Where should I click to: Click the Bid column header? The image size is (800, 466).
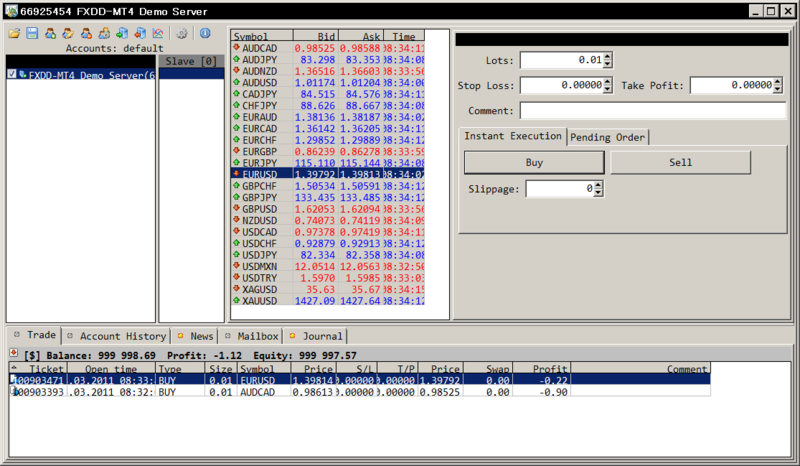click(x=316, y=36)
